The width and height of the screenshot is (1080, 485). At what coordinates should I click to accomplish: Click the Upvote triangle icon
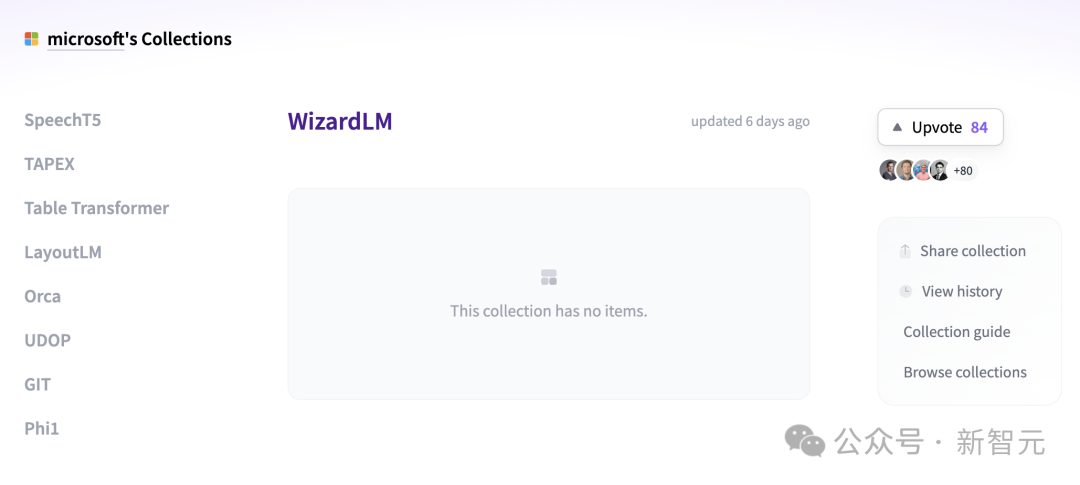pos(897,127)
